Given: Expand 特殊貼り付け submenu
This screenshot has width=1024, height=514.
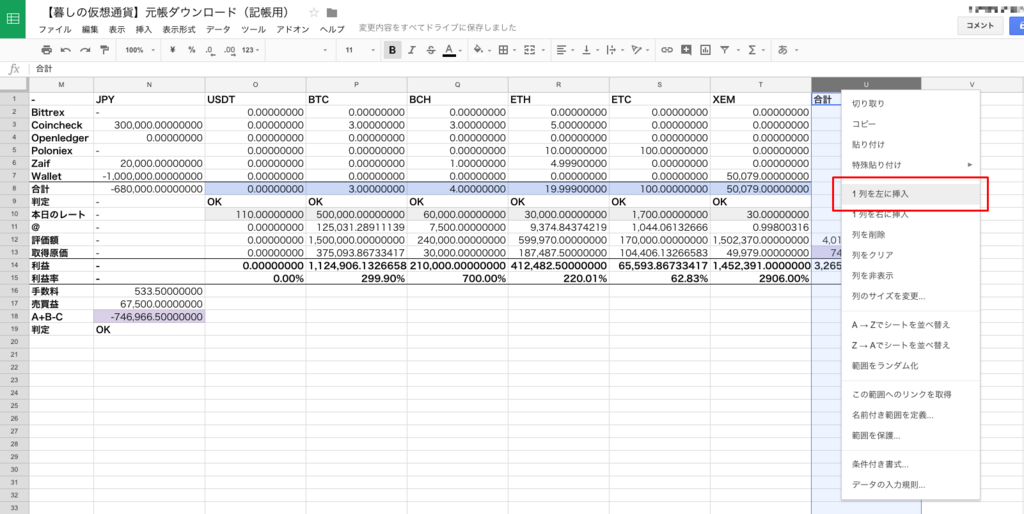Looking at the screenshot, I should (911, 165).
